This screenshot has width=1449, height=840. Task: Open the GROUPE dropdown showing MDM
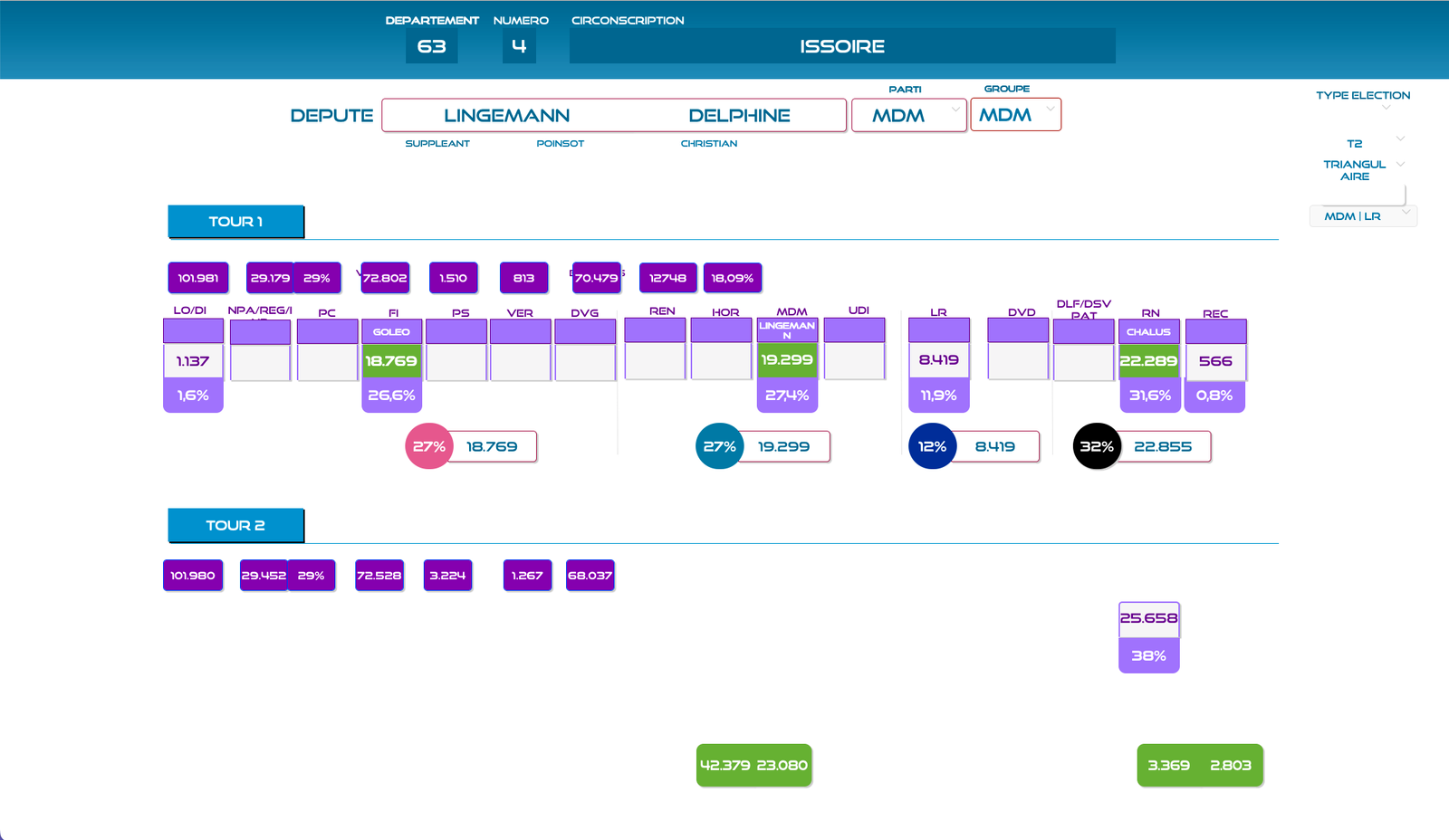tap(1015, 115)
